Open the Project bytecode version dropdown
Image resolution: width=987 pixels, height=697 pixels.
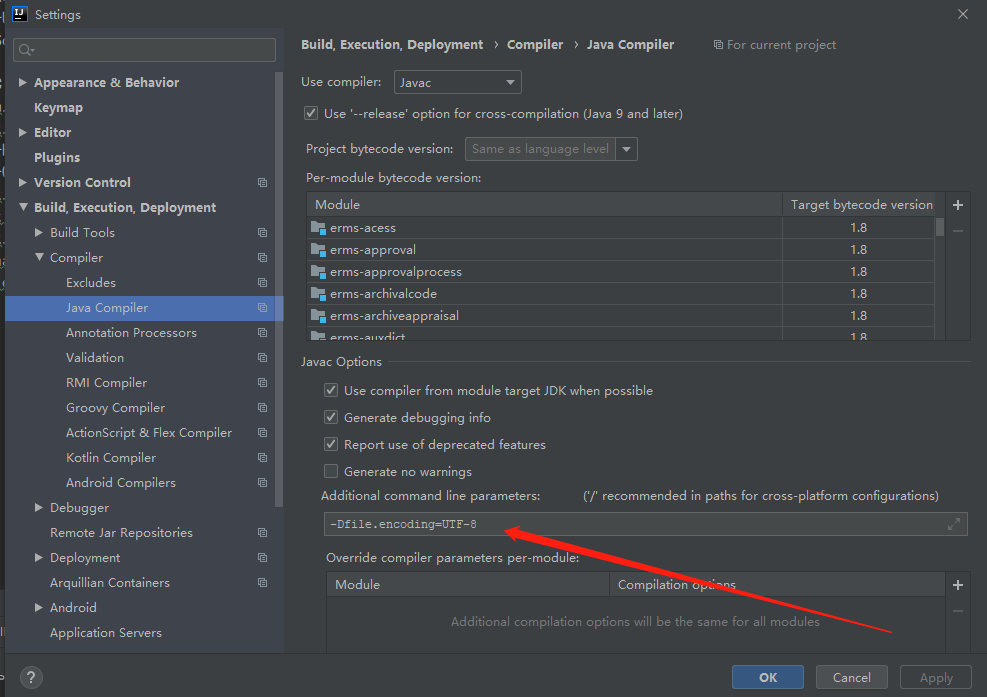627,146
